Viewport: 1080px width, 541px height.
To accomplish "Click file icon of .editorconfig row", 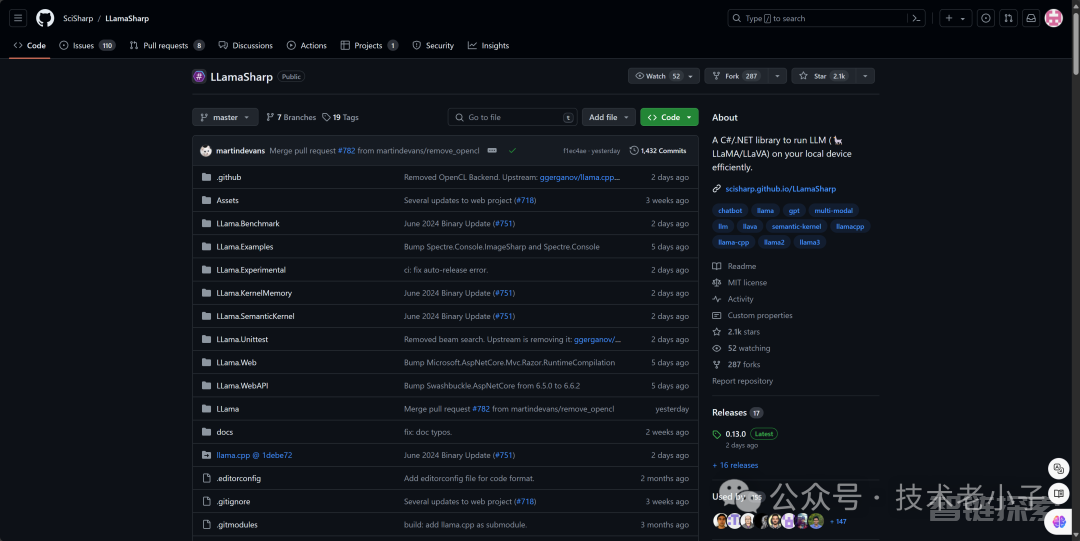I will [x=206, y=478].
